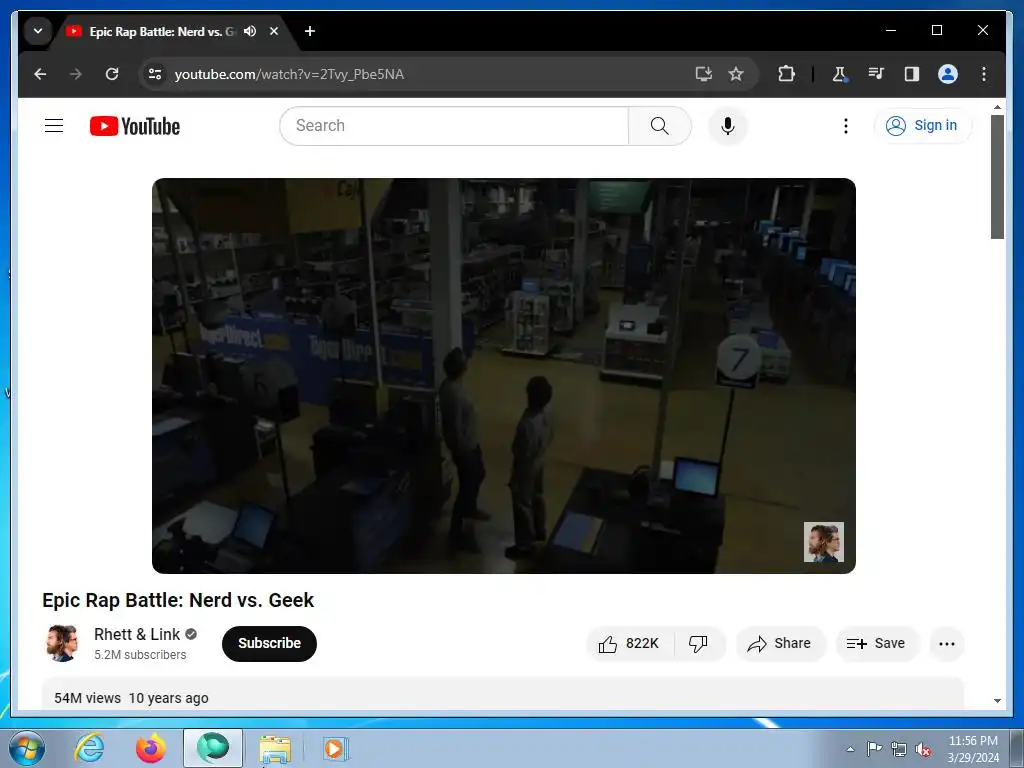Image resolution: width=1024 pixels, height=768 pixels.
Task: Subscribe to Rhett & Link
Action: (x=269, y=644)
